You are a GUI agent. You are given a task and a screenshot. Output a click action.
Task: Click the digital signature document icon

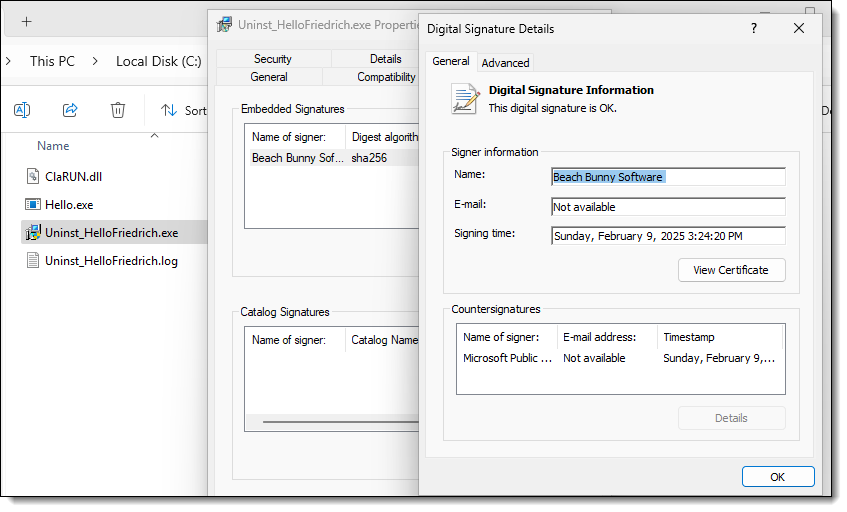coord(465,98)
